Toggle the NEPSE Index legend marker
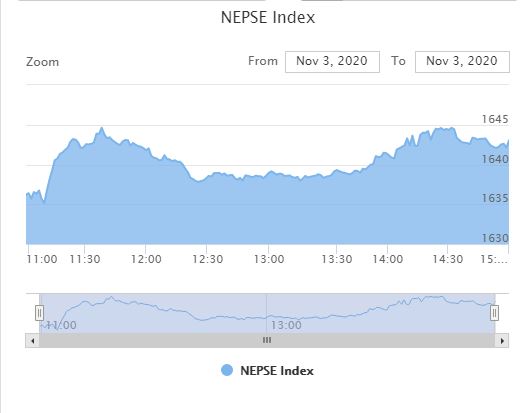This screenshot has height=413, width=529. [227, 370]
